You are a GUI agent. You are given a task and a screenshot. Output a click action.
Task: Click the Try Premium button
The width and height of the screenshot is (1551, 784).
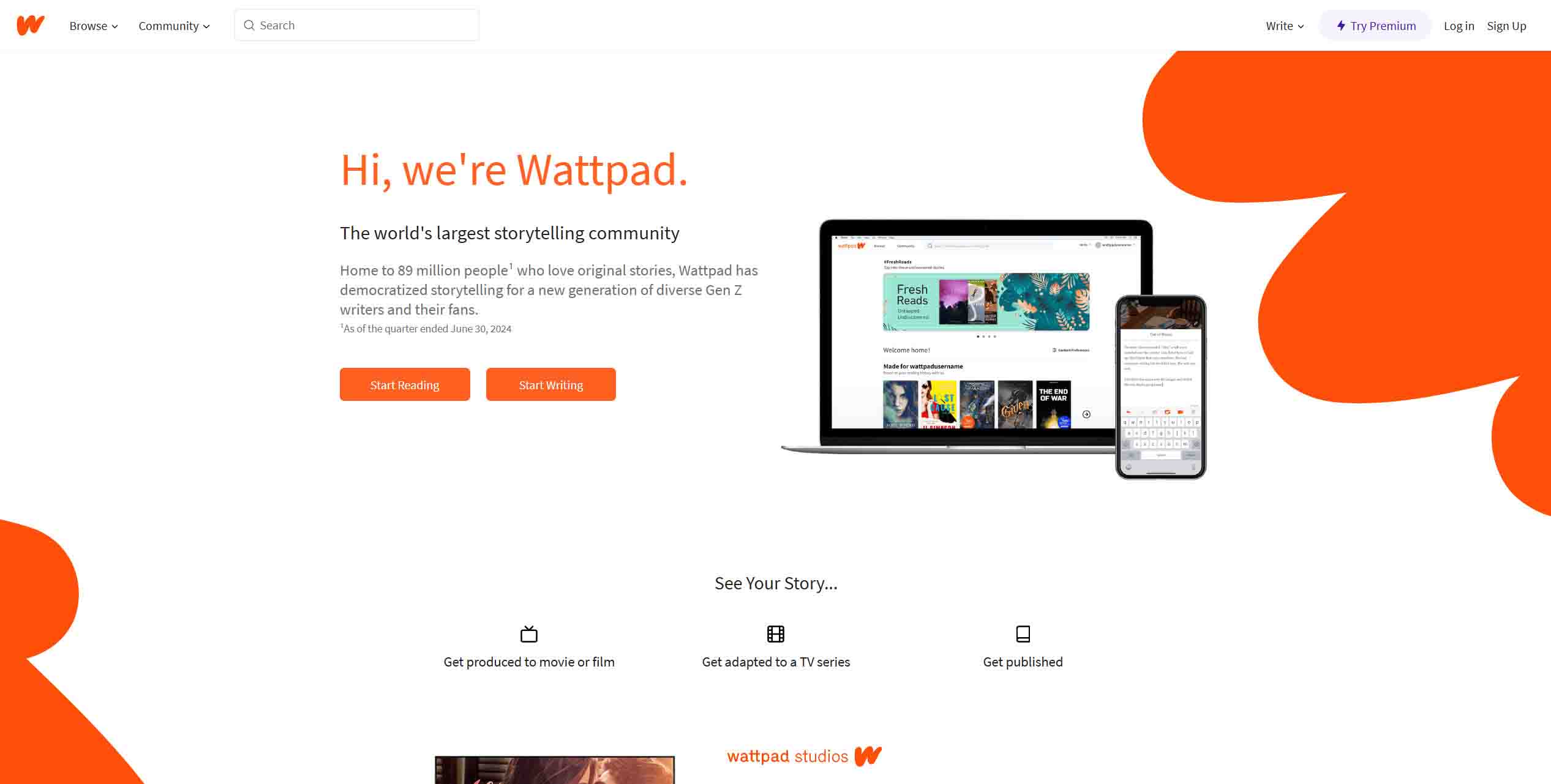[x=1375, y=26]
